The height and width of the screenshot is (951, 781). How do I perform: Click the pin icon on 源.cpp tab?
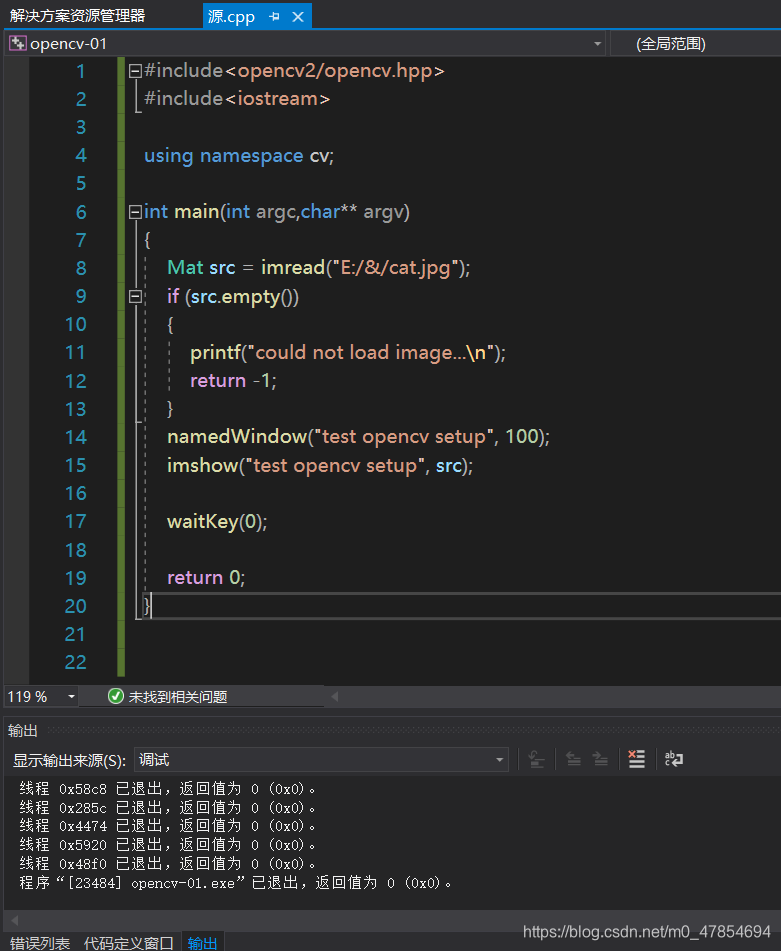coord(274,16)
